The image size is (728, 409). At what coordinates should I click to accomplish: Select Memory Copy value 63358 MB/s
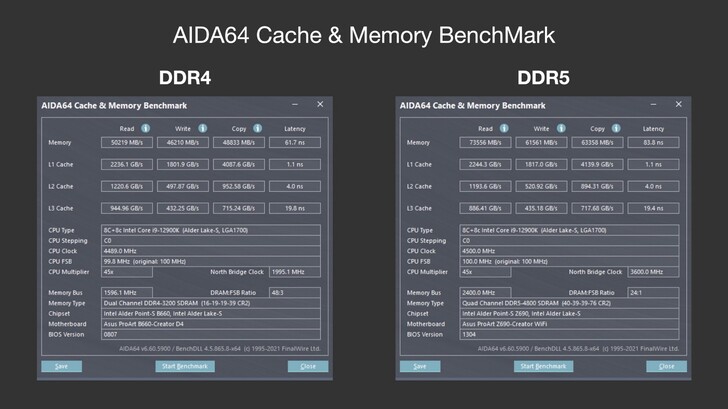[597, 143]
